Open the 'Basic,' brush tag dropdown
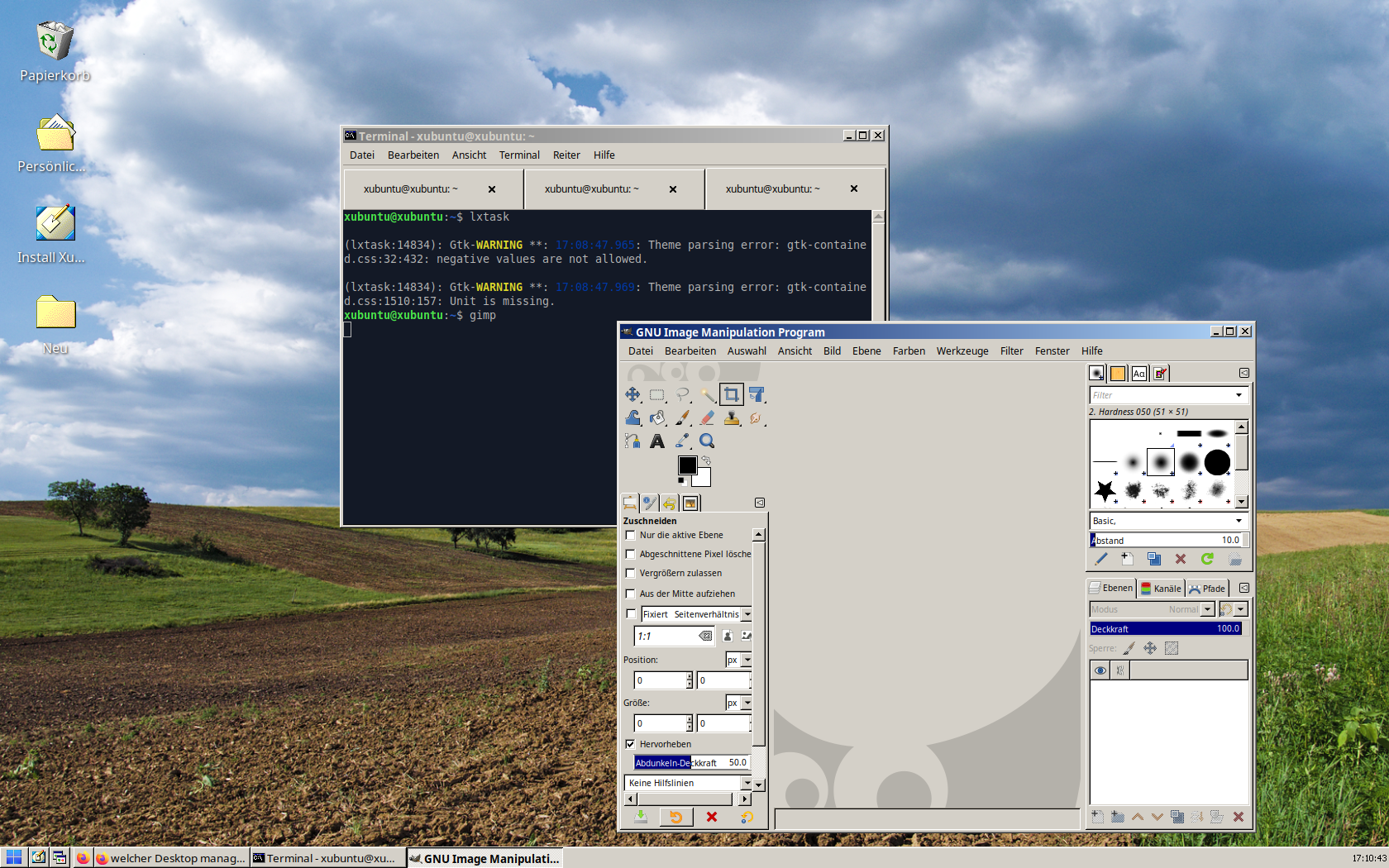The image size is (1389, 868). [x=1169, y=521]
